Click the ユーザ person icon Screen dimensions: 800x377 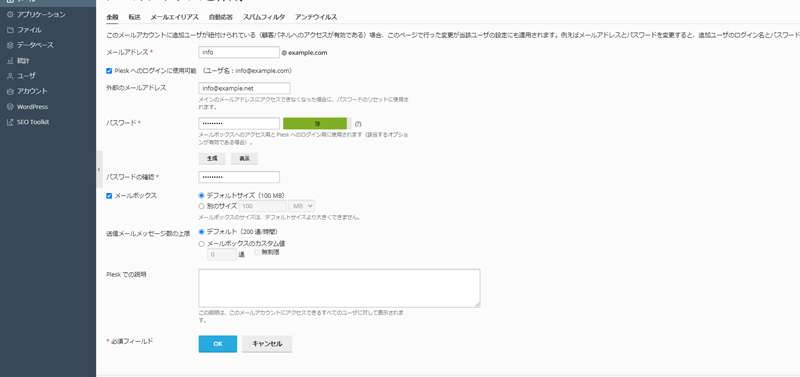(10, 76)
